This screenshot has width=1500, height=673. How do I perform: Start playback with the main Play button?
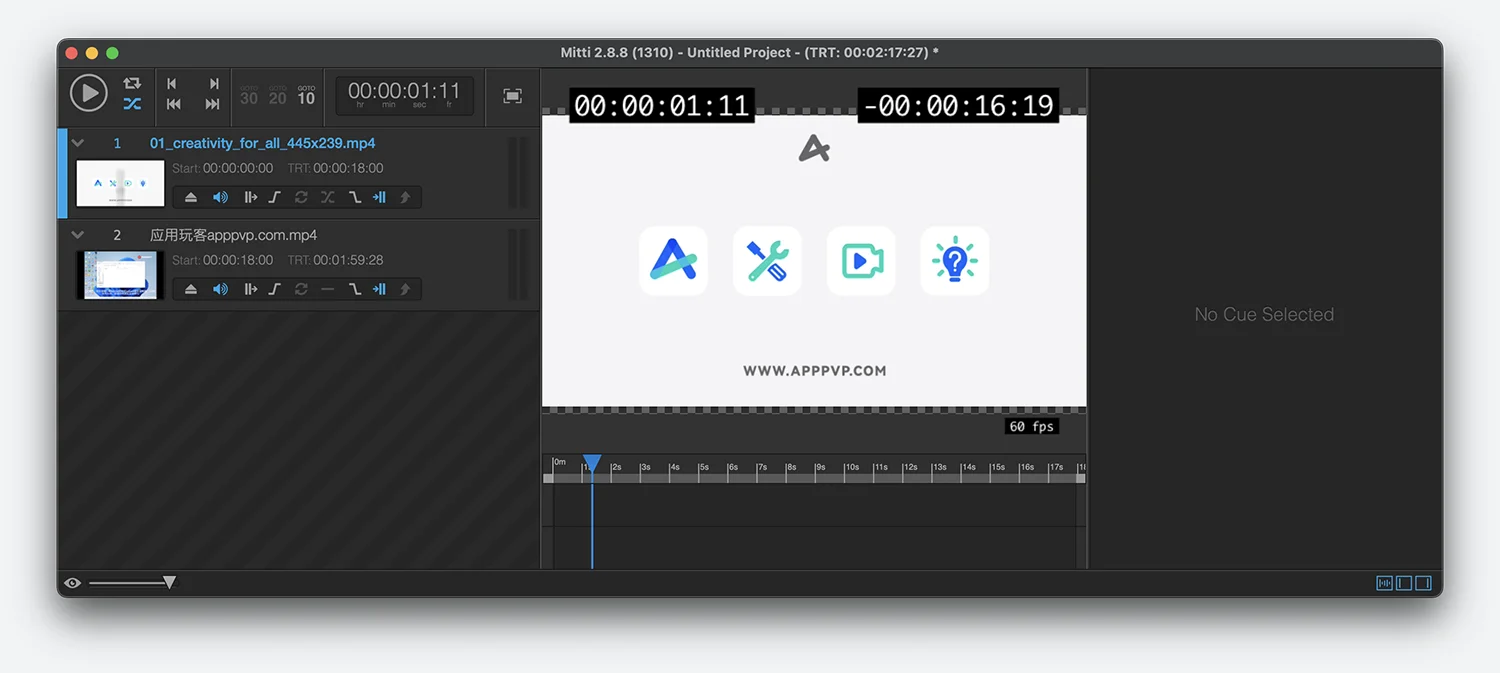(88, 93)
